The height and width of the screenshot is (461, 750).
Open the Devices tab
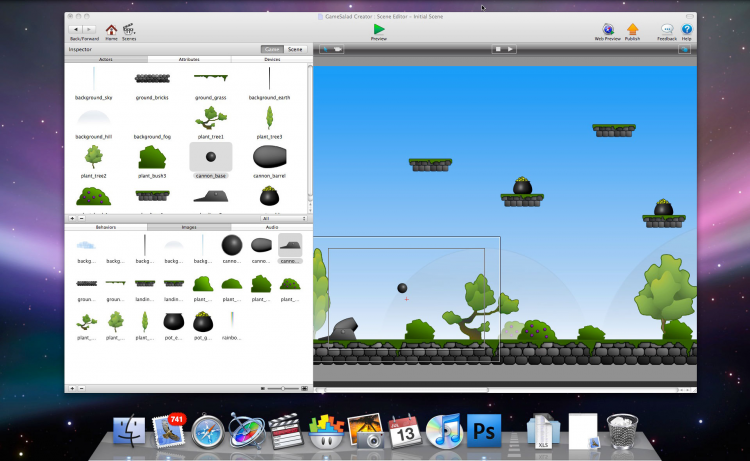pyautogui.click(x=272, y=59)
